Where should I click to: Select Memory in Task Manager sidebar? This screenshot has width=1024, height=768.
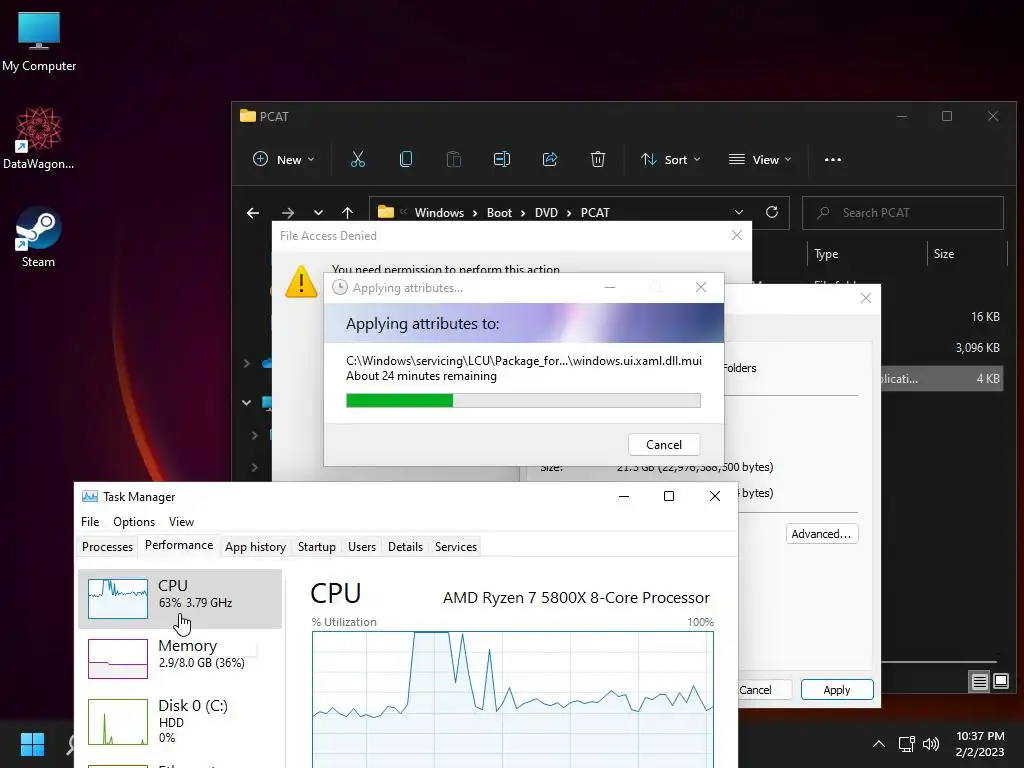[x=180, y=658]
